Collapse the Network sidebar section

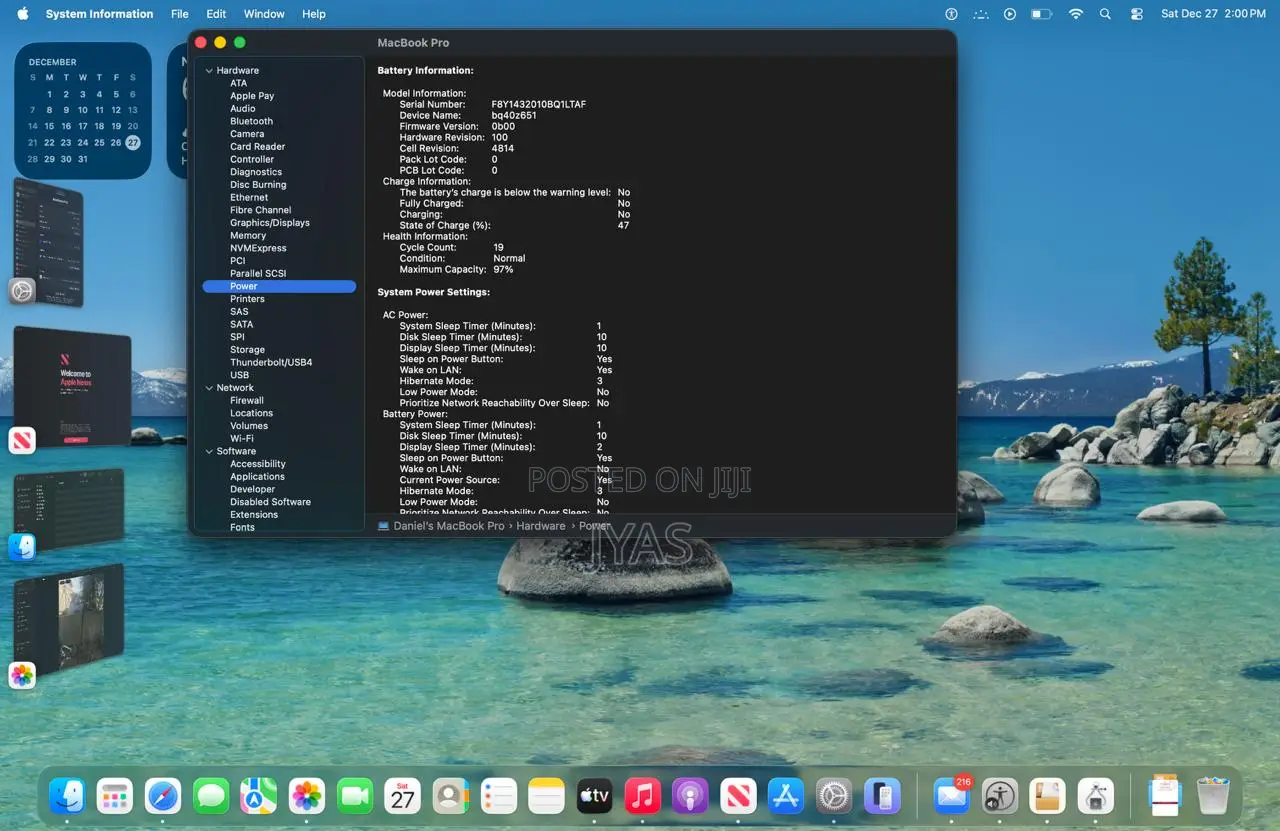coord(209,388)
